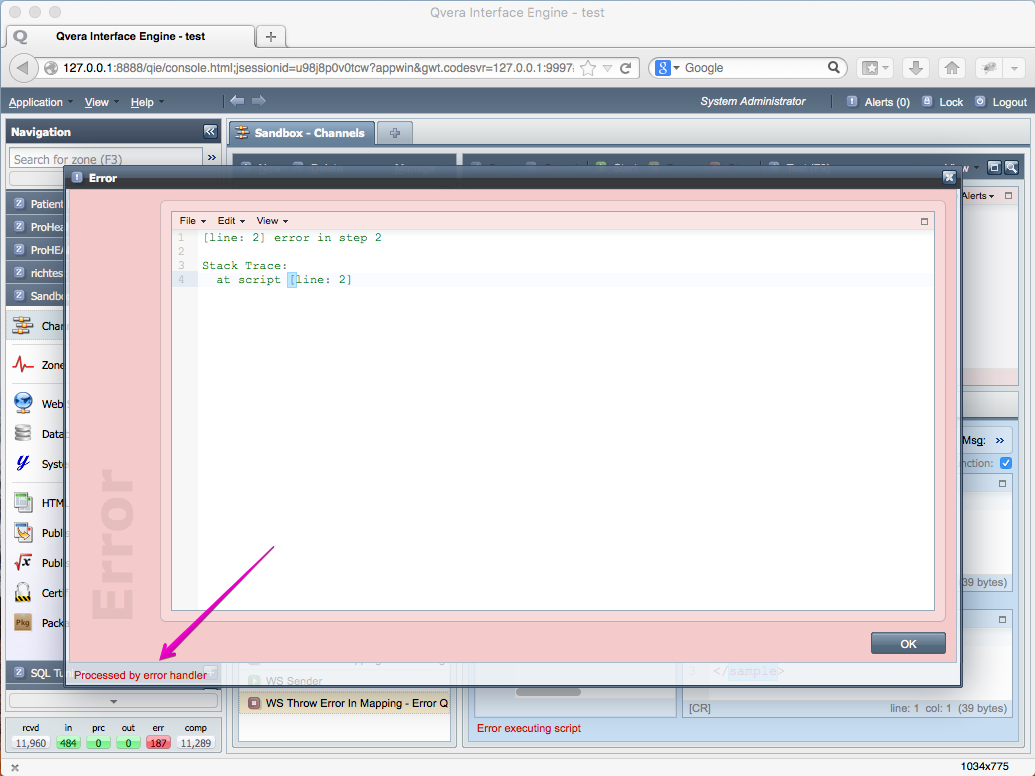Open browser Downloads arrow icon
This screenshot has height=776, width=1035.
[x=916, y=67]
